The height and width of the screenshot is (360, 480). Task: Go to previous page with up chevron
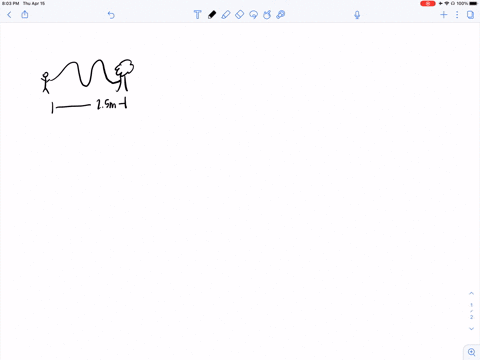(x=471, y=293)
